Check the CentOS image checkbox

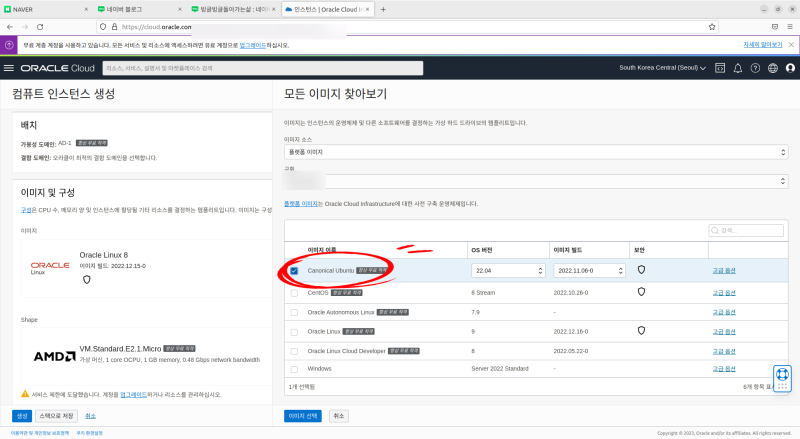coord(294,293)
